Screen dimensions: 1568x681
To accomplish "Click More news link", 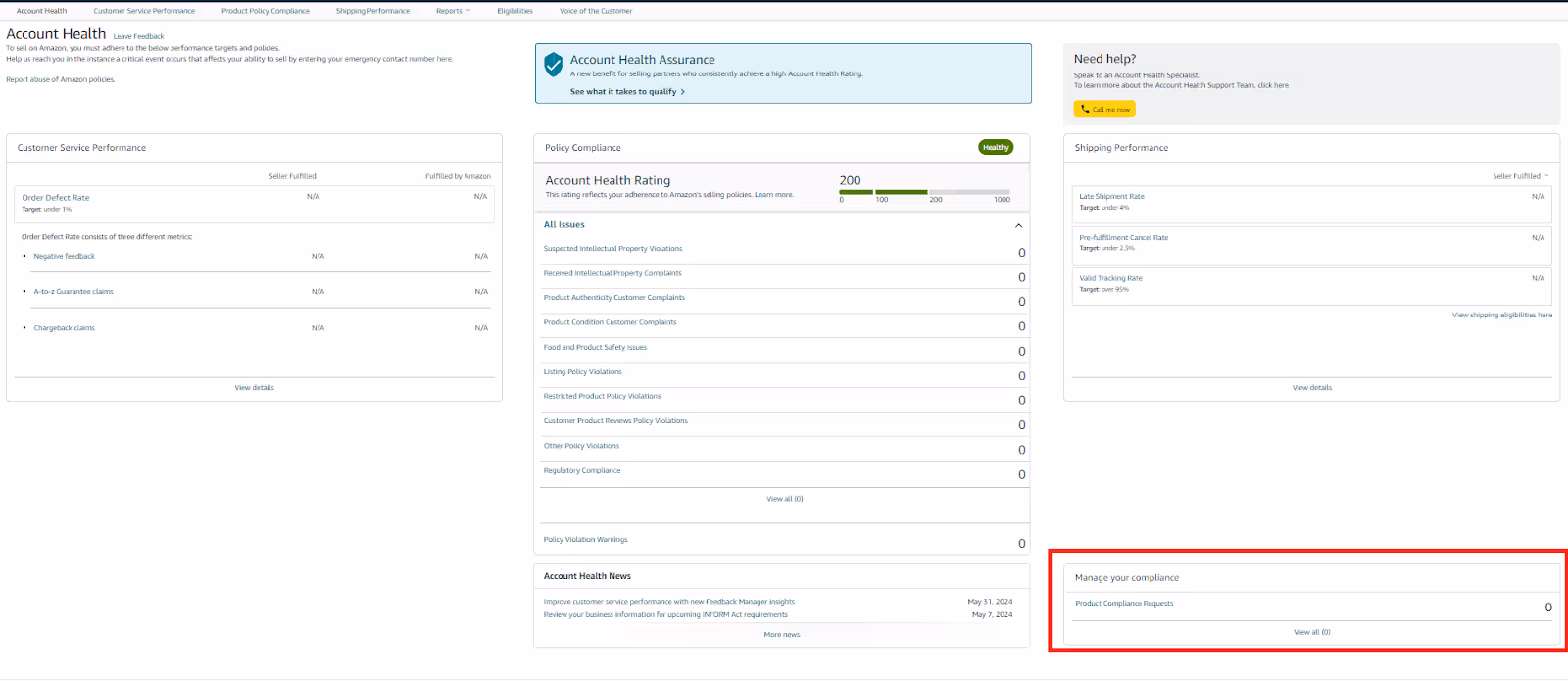I will point(782,635).
